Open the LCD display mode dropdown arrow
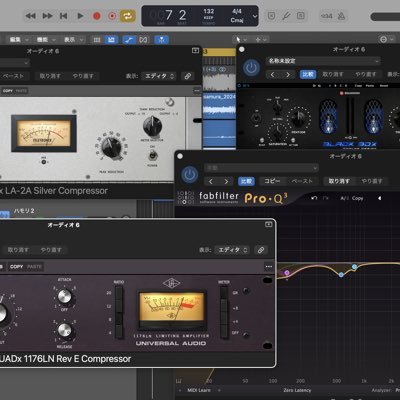 pos(255,16)
